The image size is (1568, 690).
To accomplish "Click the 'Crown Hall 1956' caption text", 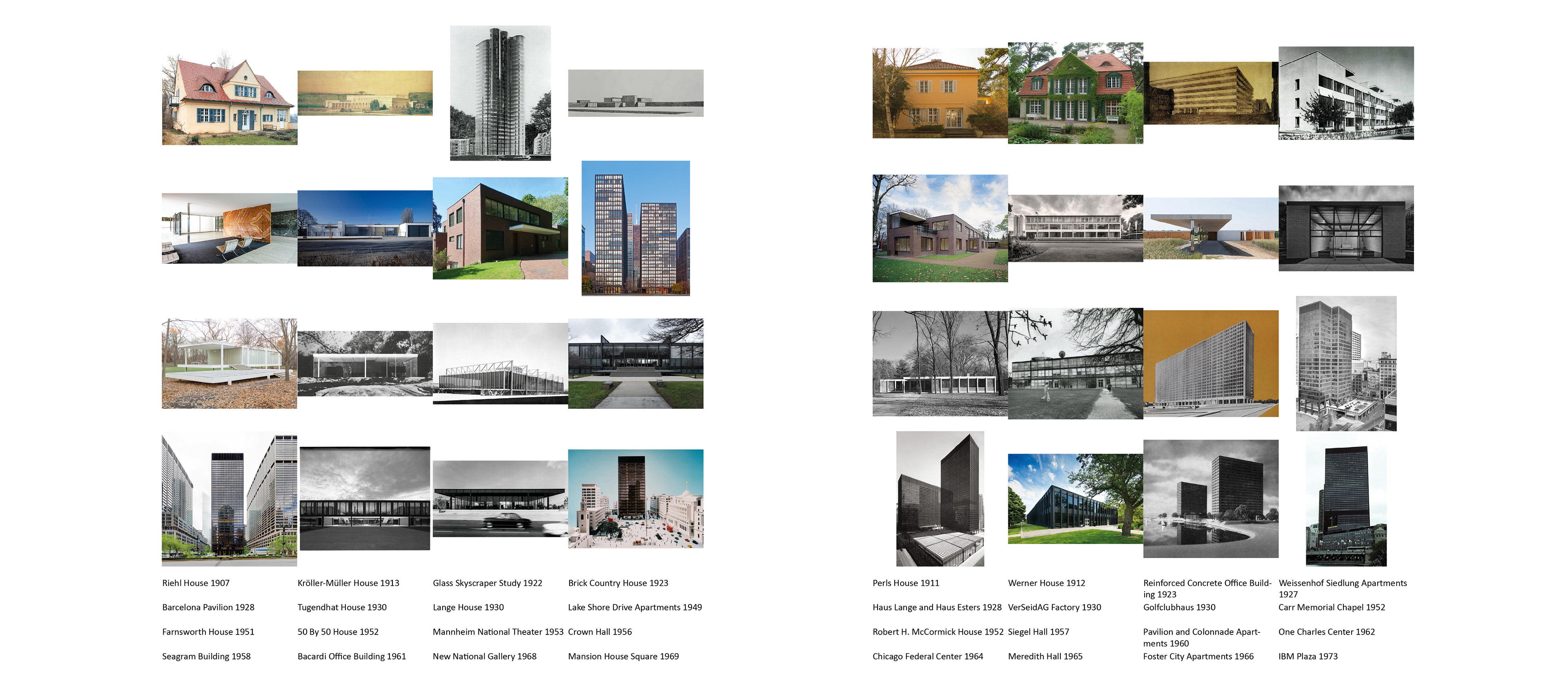I will (599, 632).
